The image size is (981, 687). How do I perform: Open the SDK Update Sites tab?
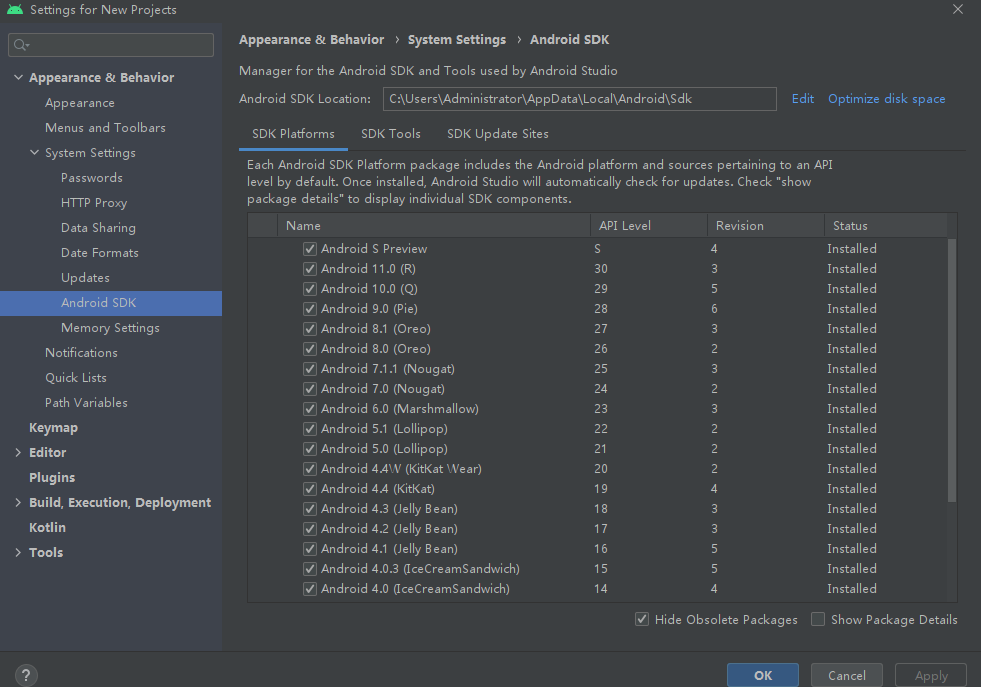pyautogui.click(x=497, y=133)
